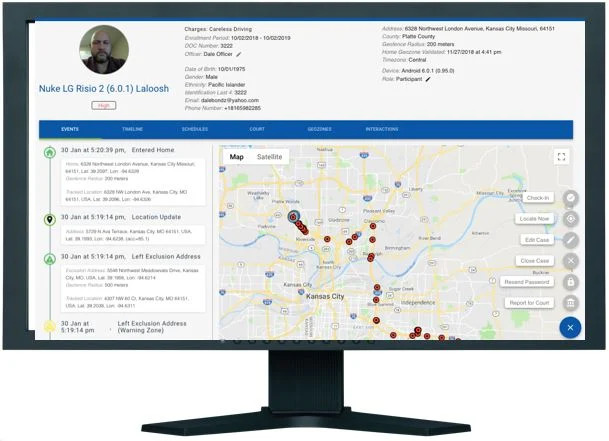
Task: Toggle map fullscreen view
Action: tap(561, 157)
